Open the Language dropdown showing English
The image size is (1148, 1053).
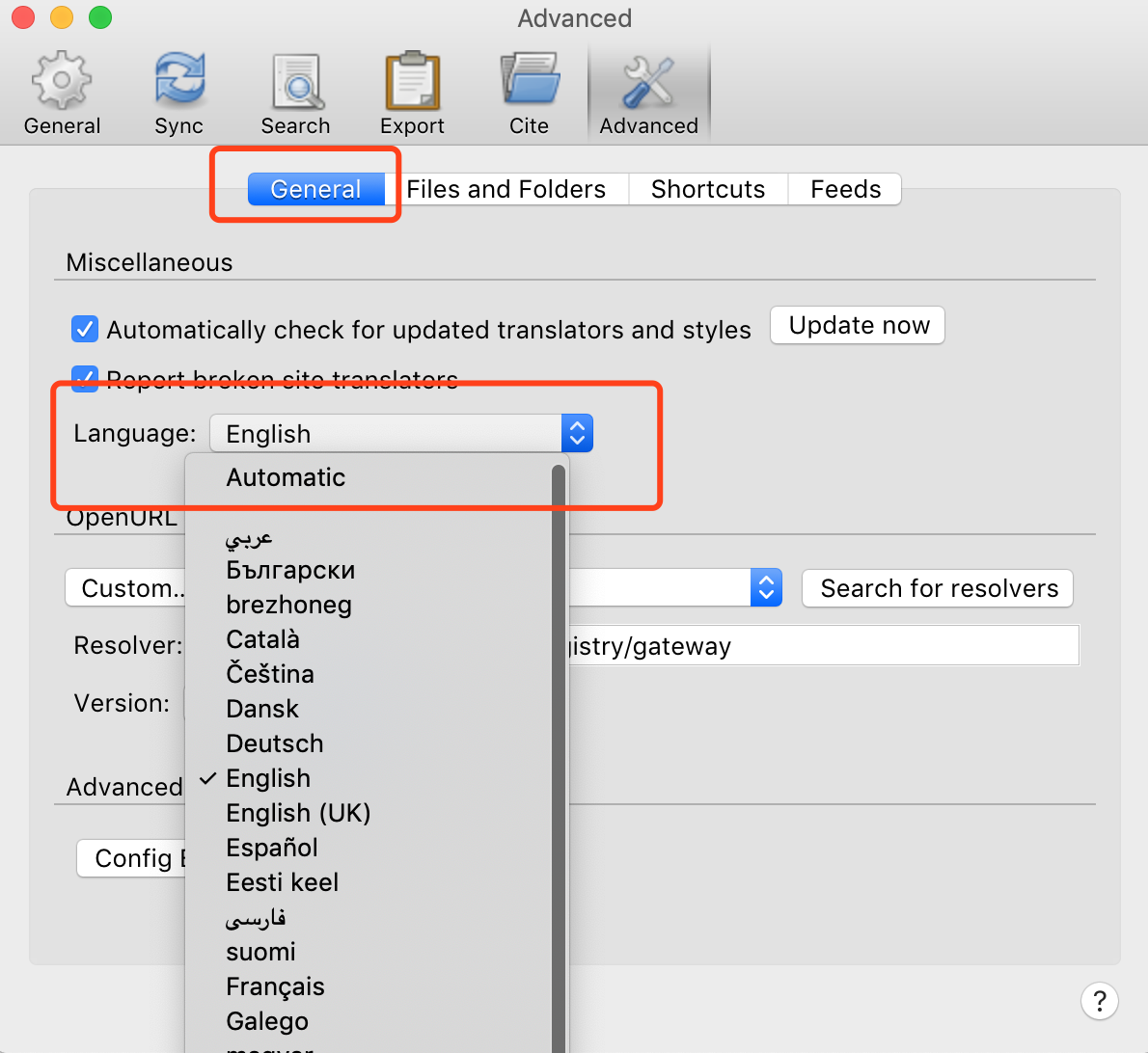401,433
